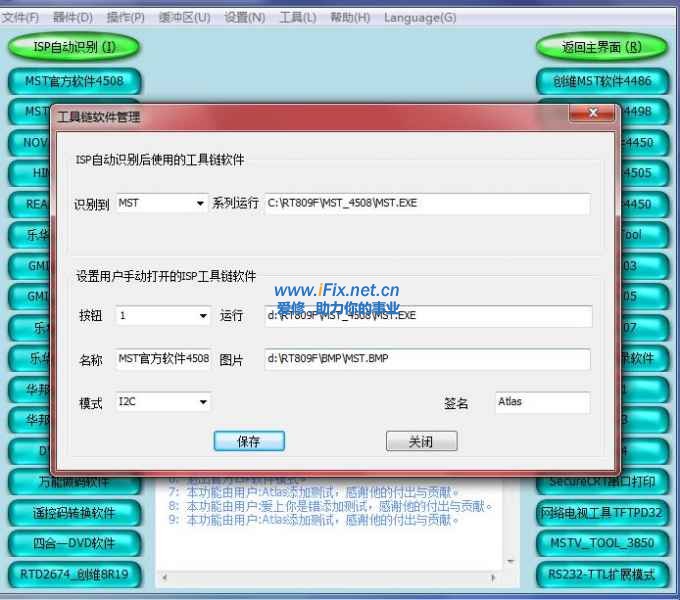Image resolution: width=680 pixels, height=600 pixels.
Task: Click the 名称 text field
Action: (163, 359)
